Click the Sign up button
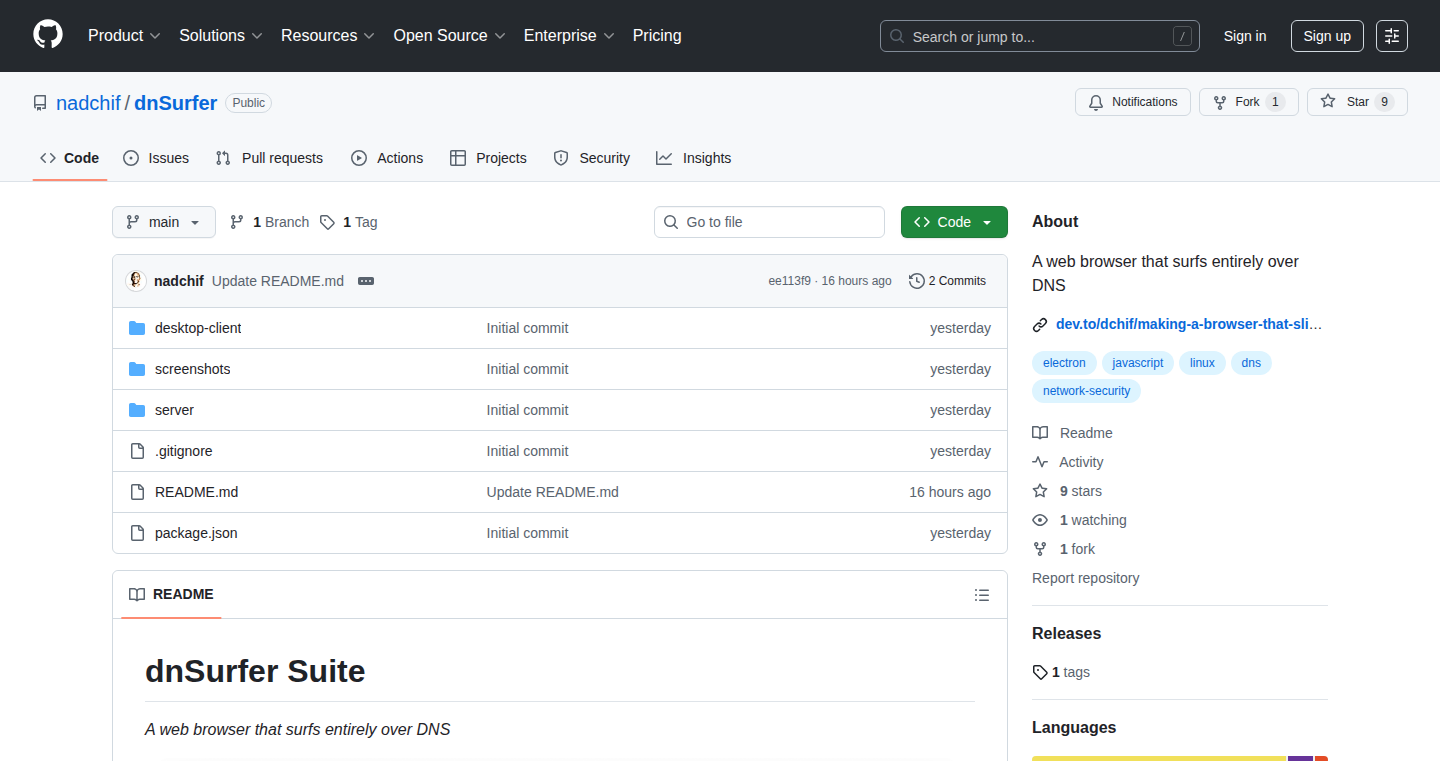 (x=1327, y=36)
